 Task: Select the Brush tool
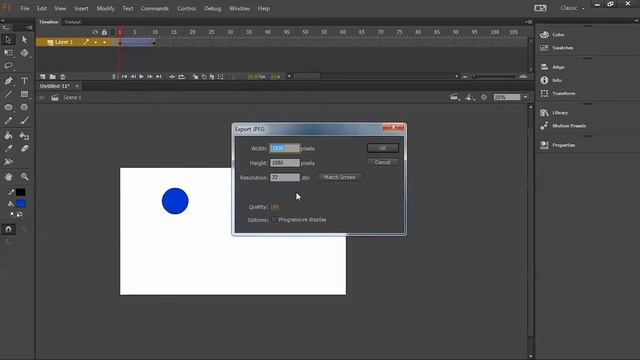click(24, 120)
